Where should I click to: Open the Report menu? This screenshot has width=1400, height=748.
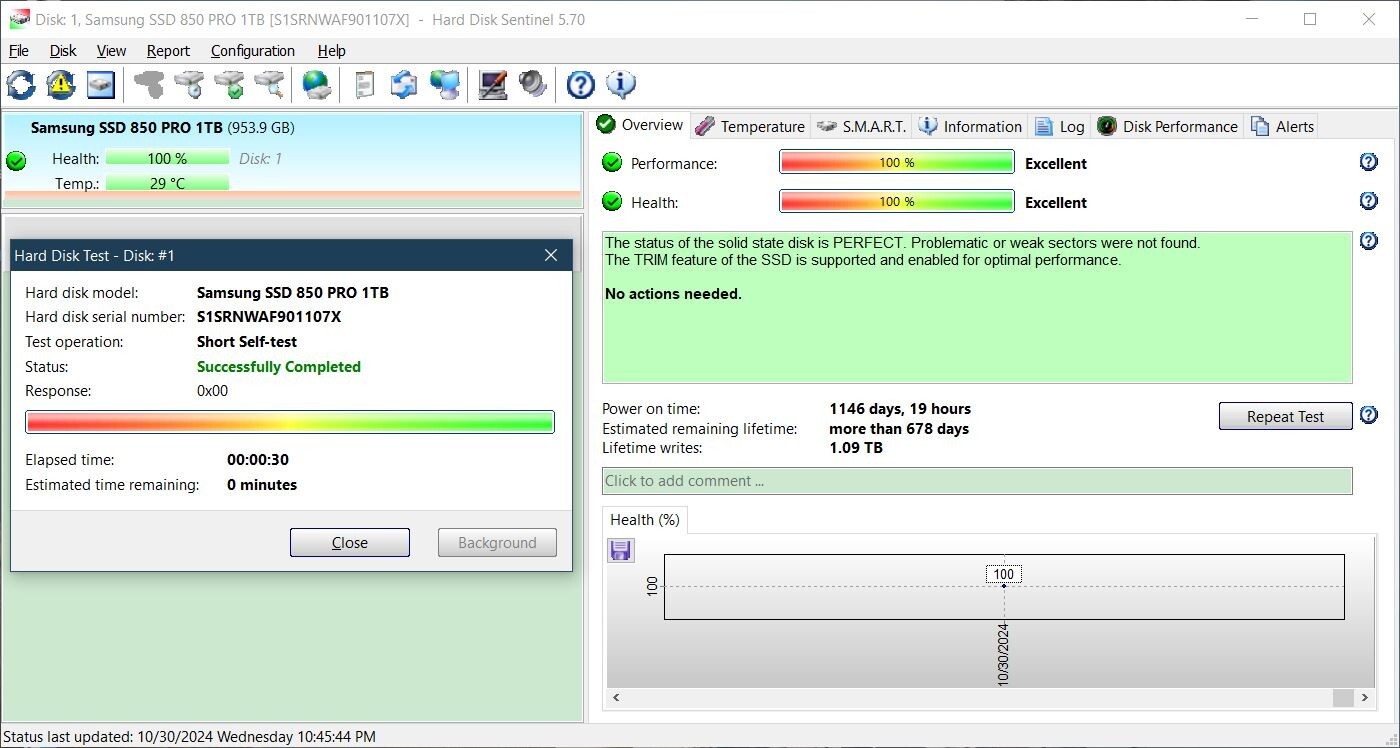(x=168, y=51)
